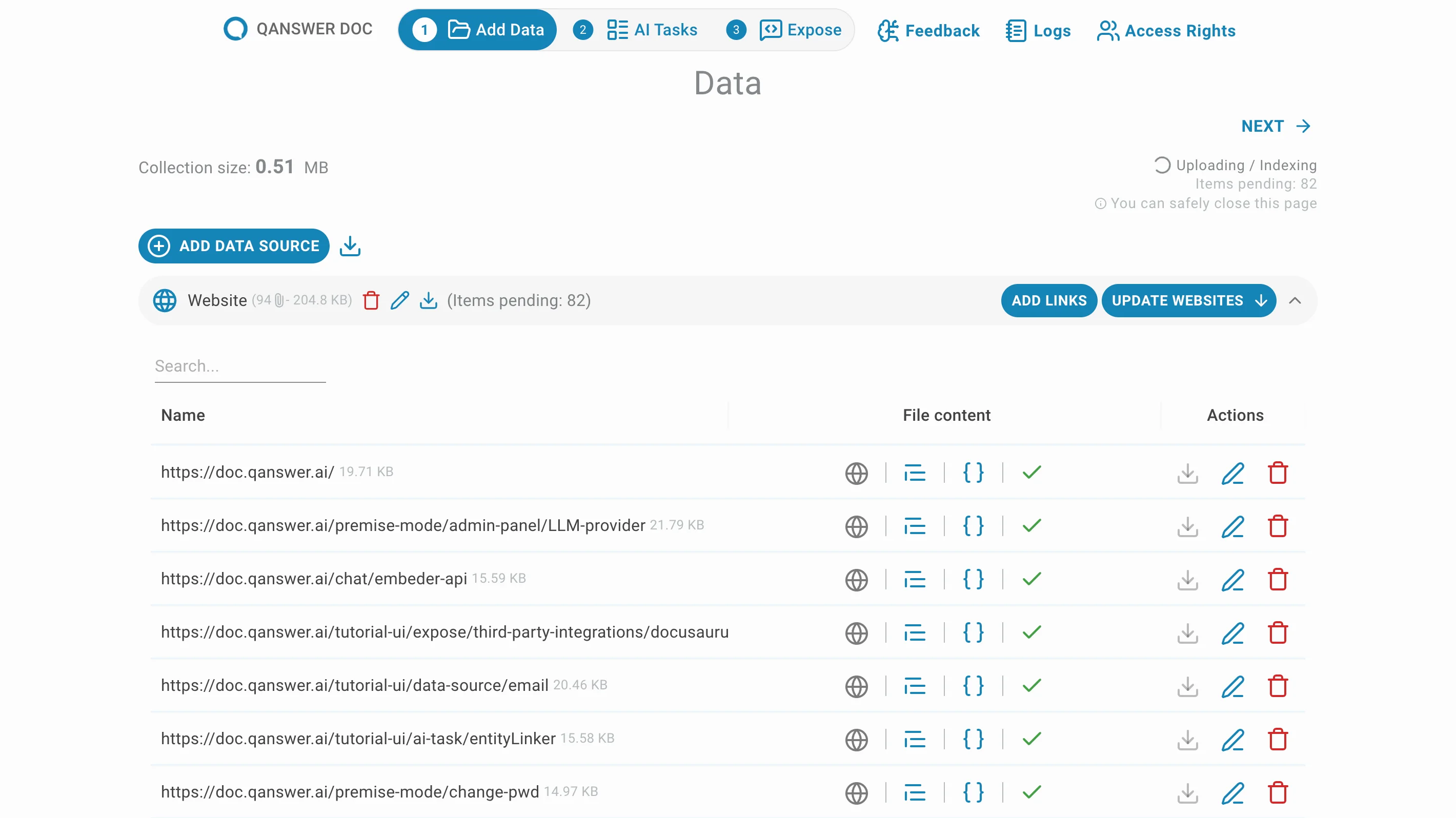Open the Logs page

(1038, 31)
